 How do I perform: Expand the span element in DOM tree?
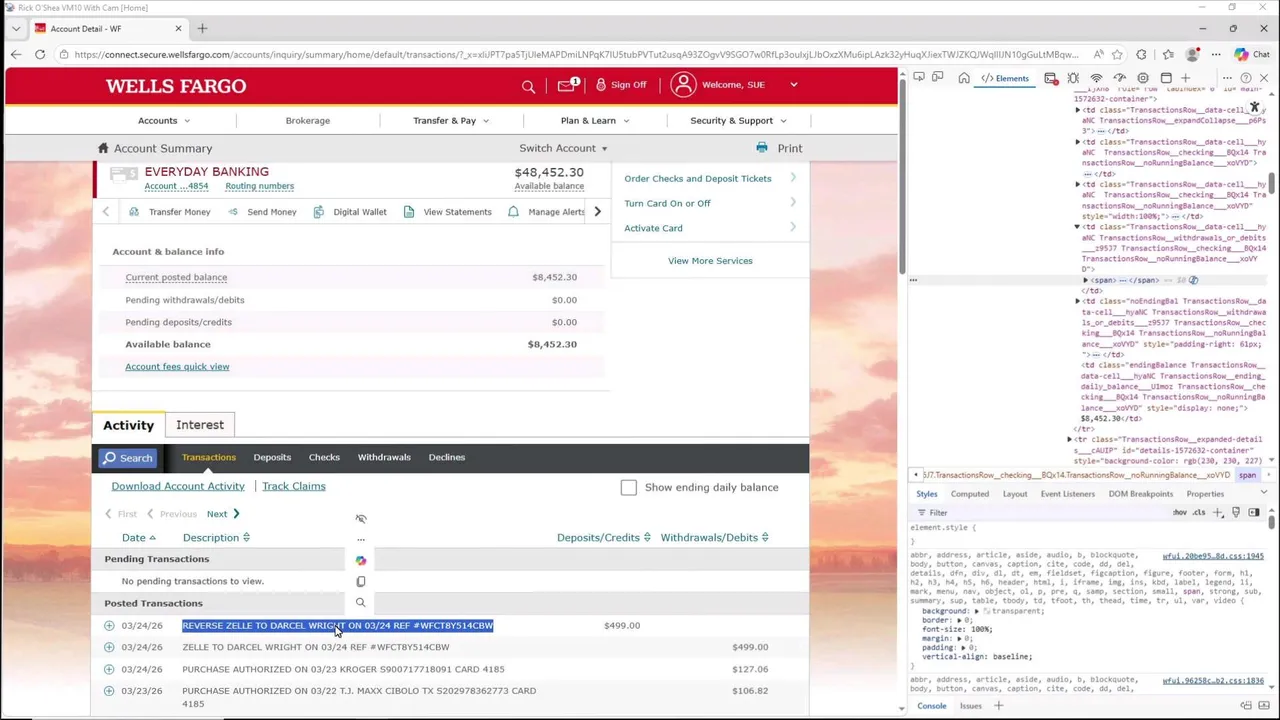click(1086, 280)
